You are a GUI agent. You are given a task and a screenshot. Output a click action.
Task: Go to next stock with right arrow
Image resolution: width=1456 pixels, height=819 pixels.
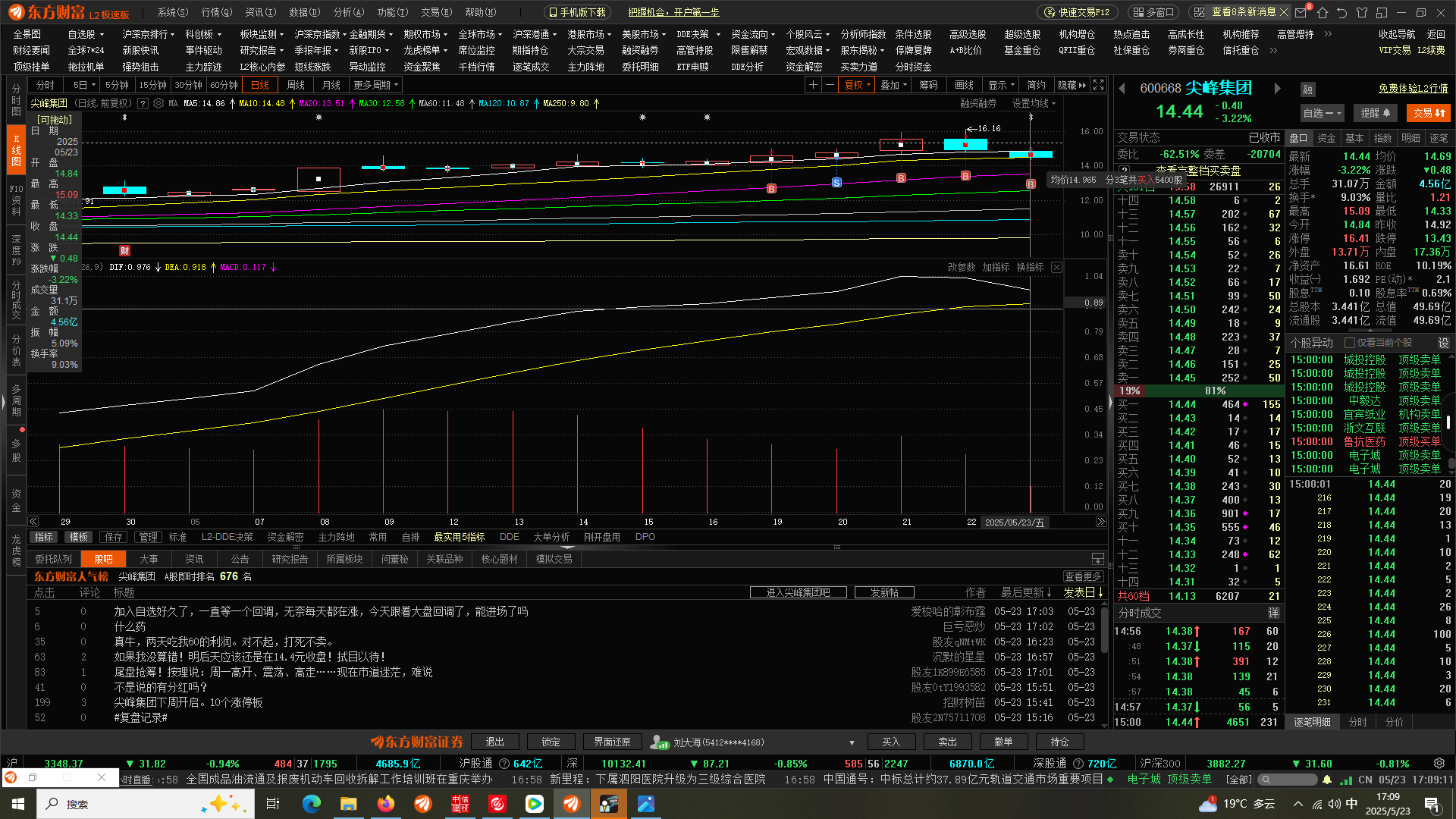[x=1277, y=89]
